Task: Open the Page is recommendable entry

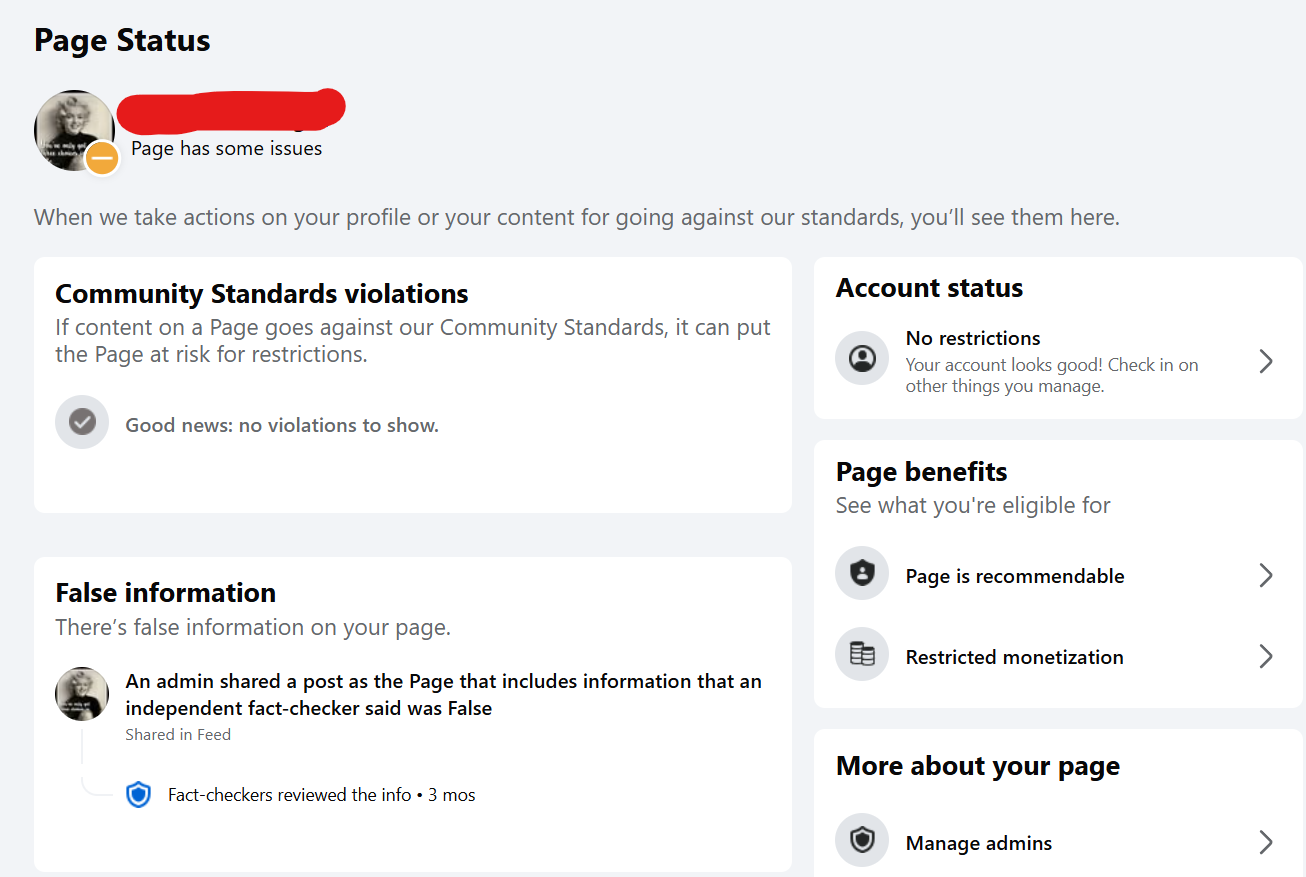Action: point(1058,575)
